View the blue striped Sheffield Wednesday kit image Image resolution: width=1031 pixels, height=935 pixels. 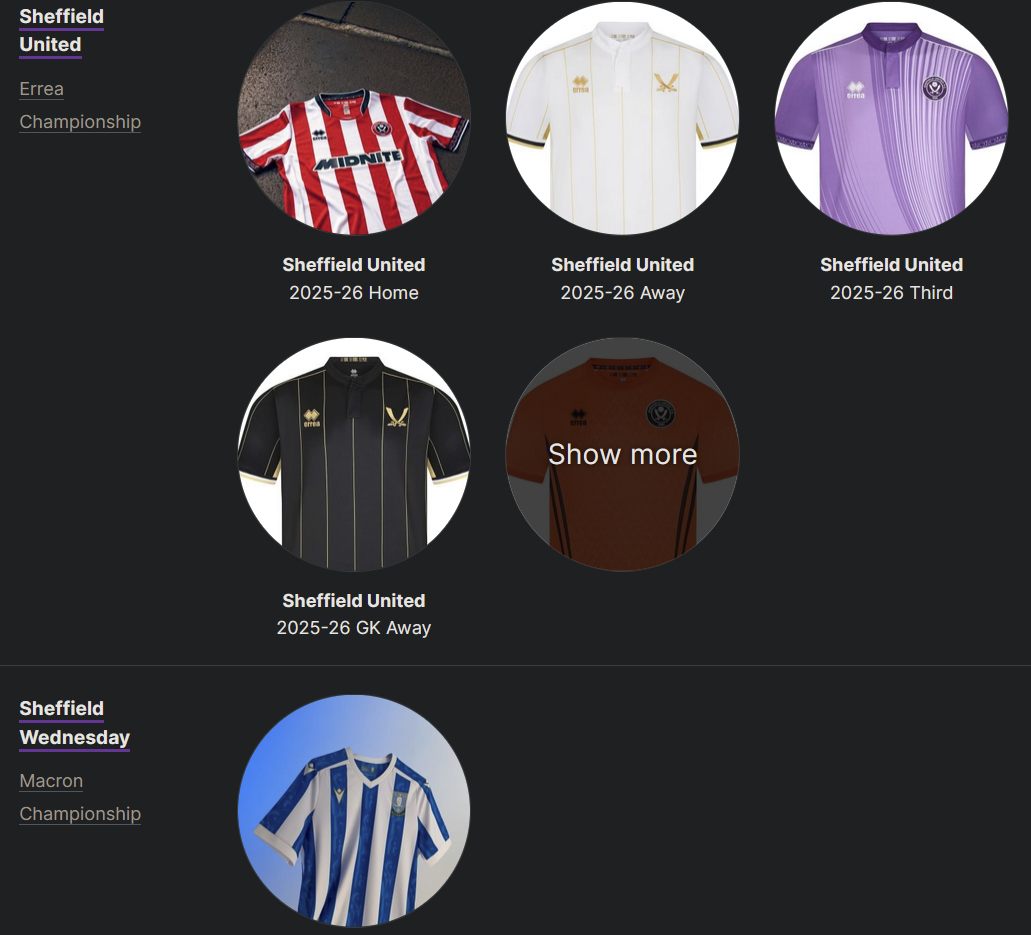click(x=354, y=811)
